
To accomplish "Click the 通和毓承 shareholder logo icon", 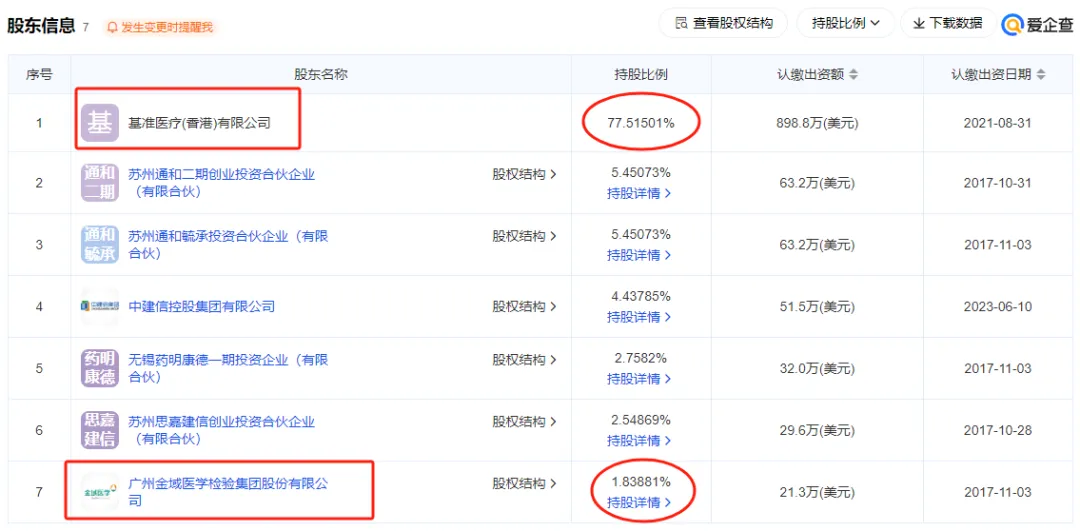I will pos(100,244).
